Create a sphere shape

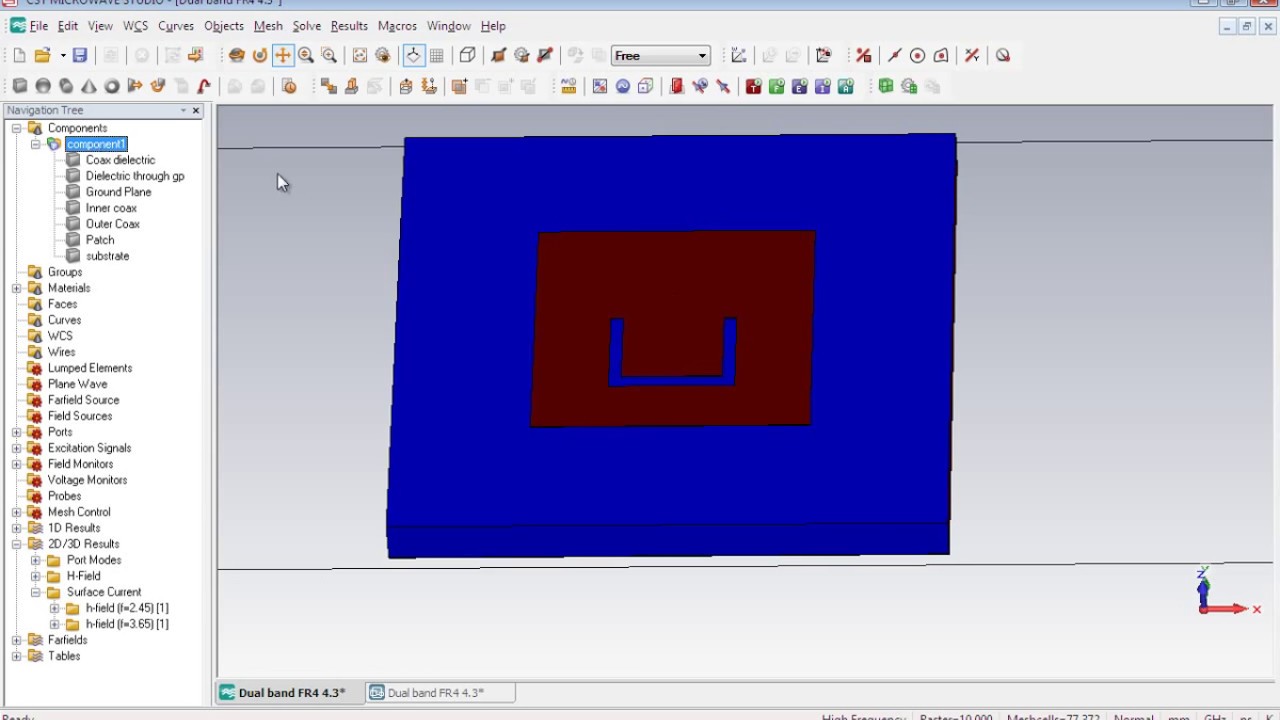click(43, 87)
